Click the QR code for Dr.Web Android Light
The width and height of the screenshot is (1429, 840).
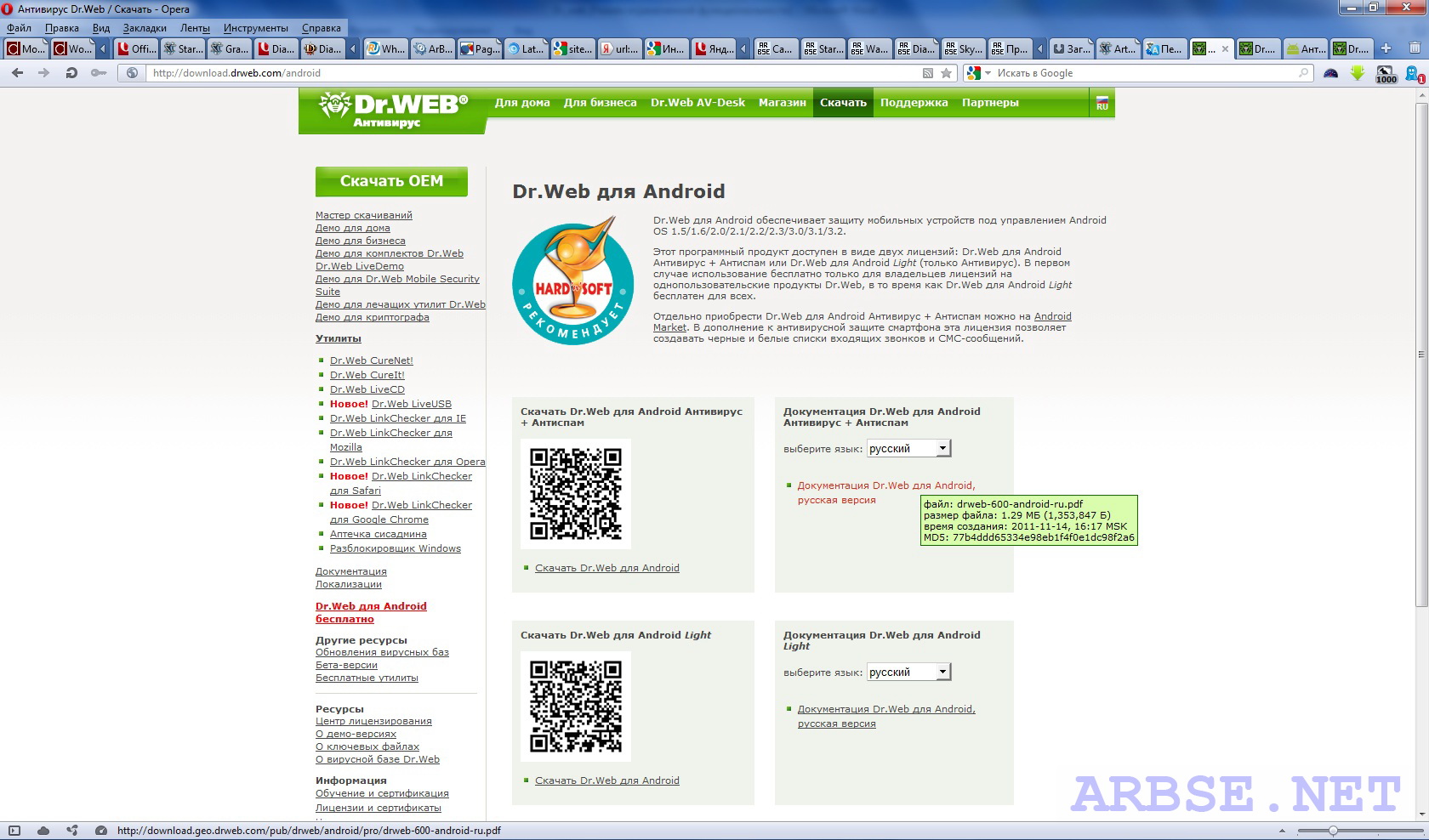[x=576, y=707]
